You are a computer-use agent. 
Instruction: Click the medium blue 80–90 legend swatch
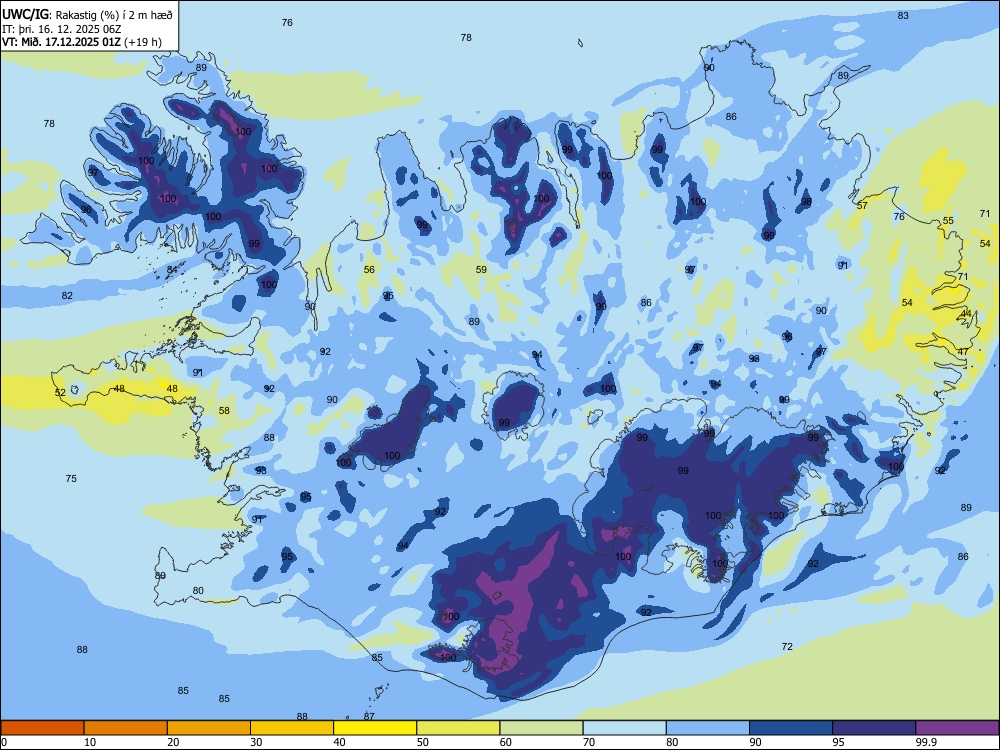coord(708,728)
